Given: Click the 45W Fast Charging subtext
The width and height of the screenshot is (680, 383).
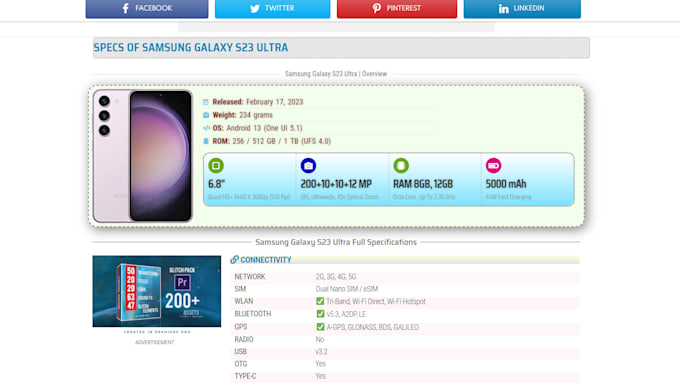Looking at the screenshot, I should pos(508,197).
